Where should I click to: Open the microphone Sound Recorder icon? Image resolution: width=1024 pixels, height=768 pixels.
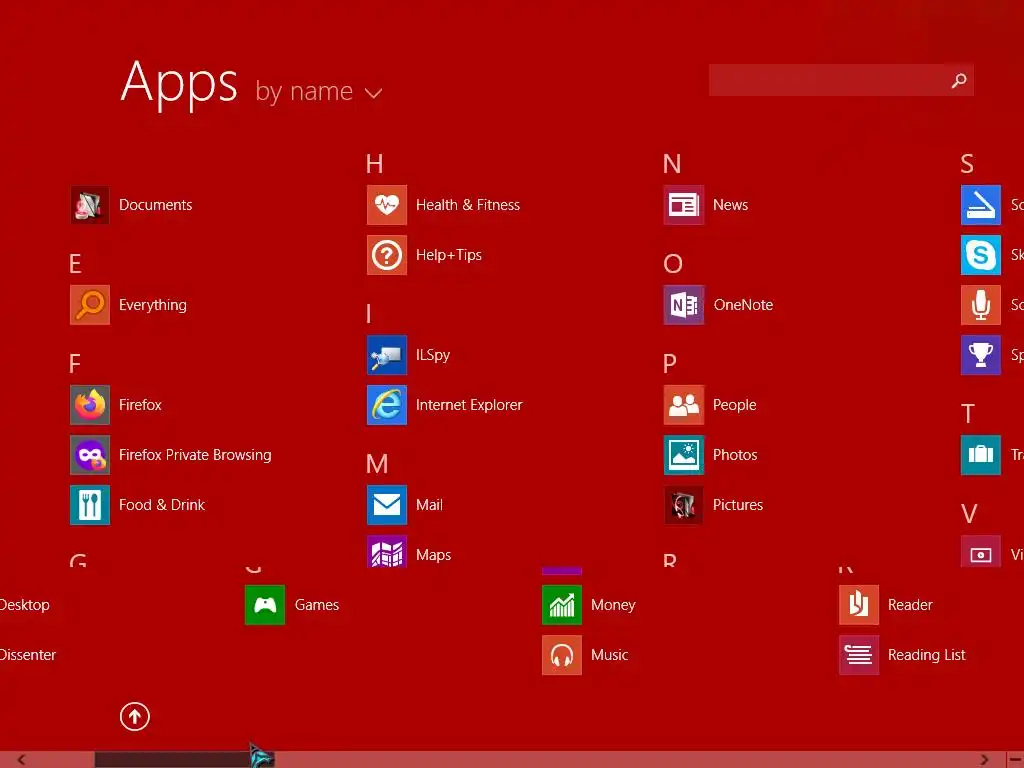tap(981, 305)
